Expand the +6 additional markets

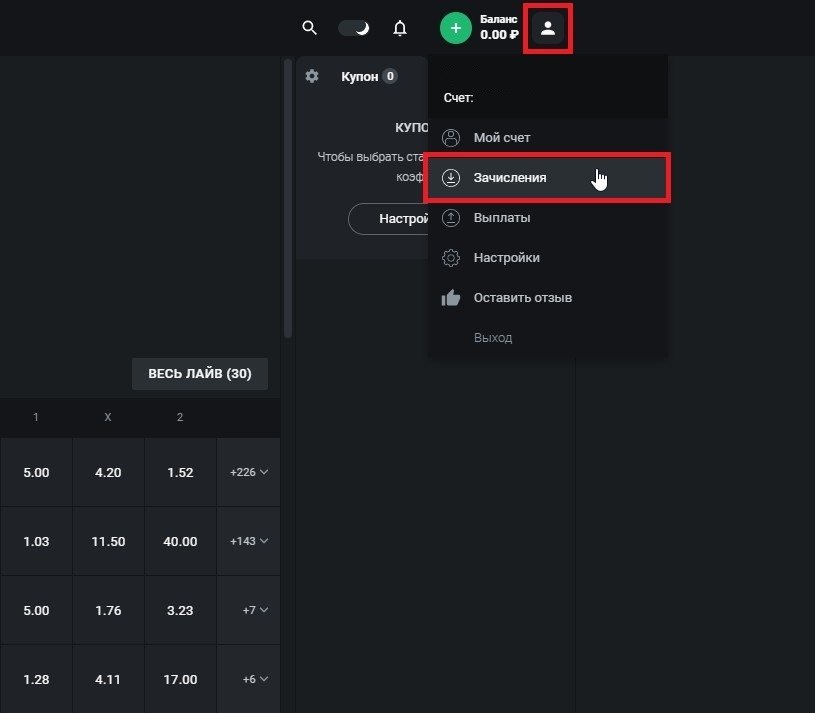click(248, 679)
